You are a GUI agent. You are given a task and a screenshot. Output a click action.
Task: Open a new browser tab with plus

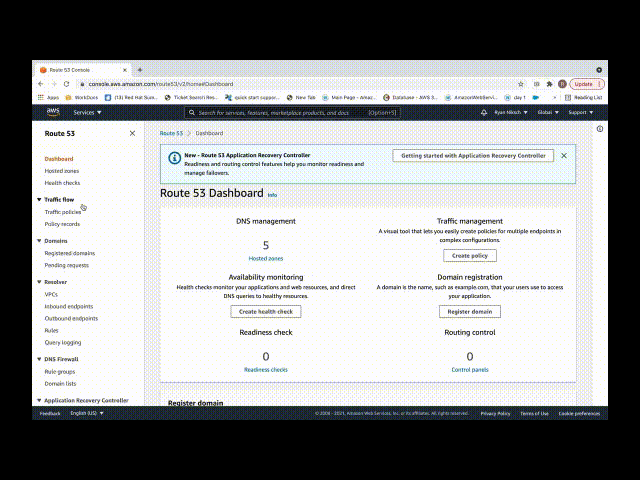pos(140,70)
